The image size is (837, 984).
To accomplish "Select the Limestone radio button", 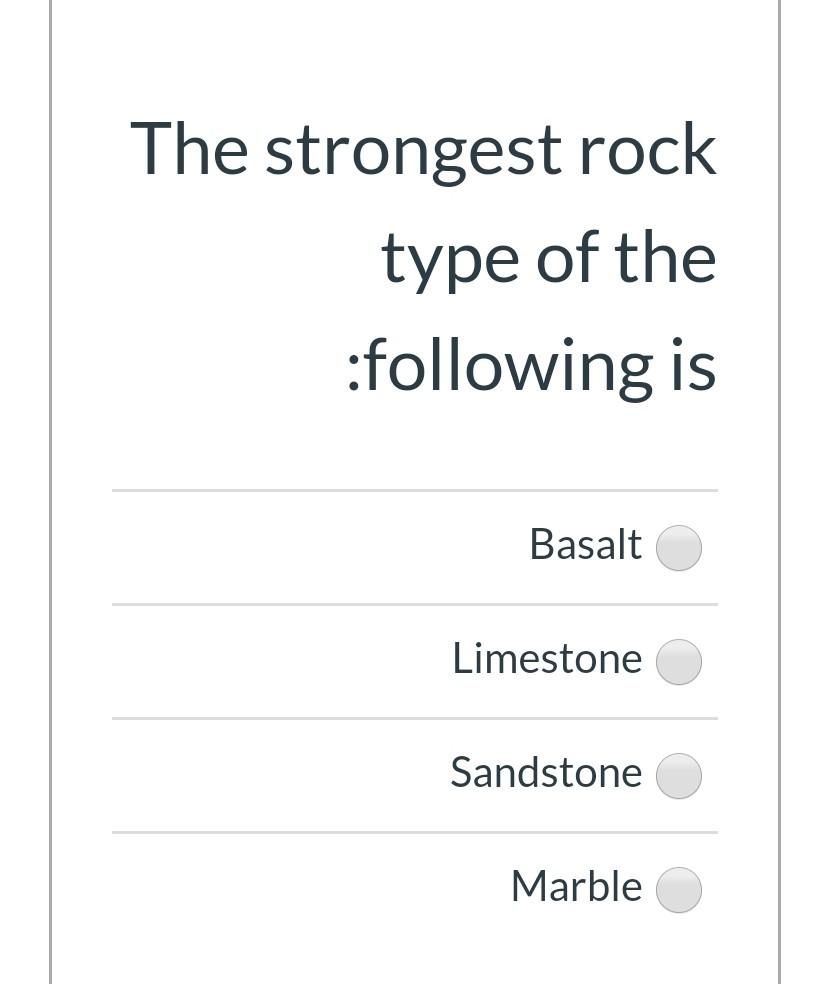I will click(x=678, y=661).
